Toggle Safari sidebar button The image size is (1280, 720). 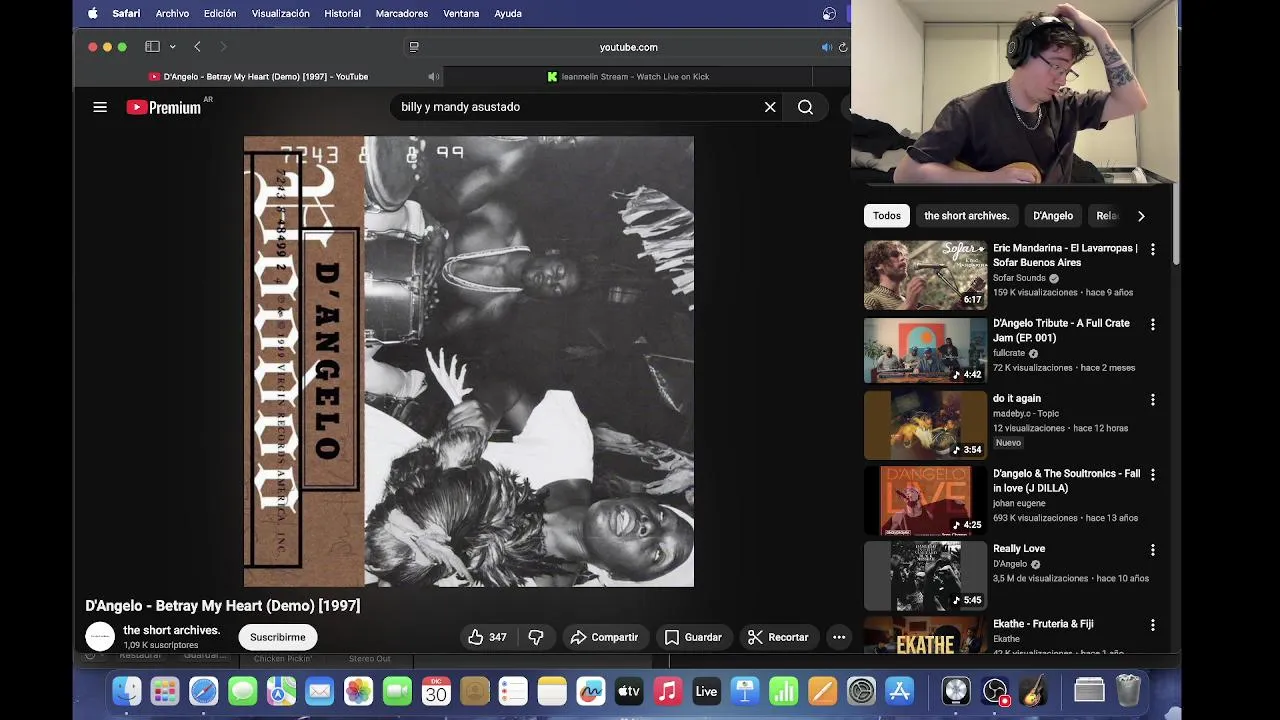click(x=152, y=47)
